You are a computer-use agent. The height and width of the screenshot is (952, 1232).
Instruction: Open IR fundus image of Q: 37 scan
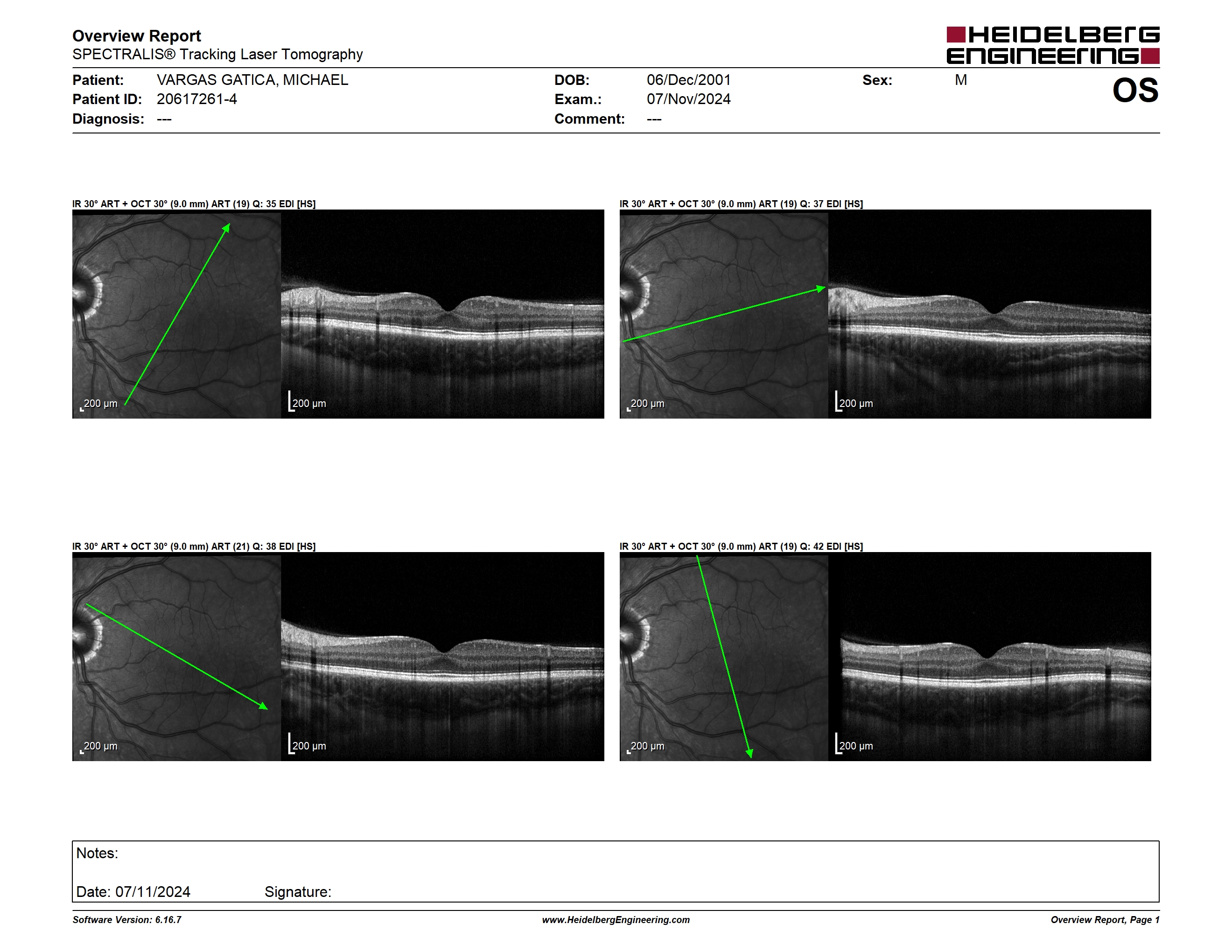click(724, 314)
